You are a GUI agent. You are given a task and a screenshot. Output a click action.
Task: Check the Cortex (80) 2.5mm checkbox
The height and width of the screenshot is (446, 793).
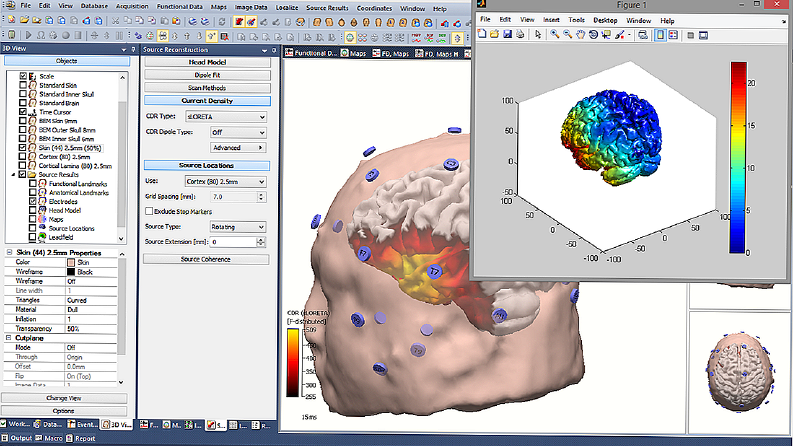23,156
